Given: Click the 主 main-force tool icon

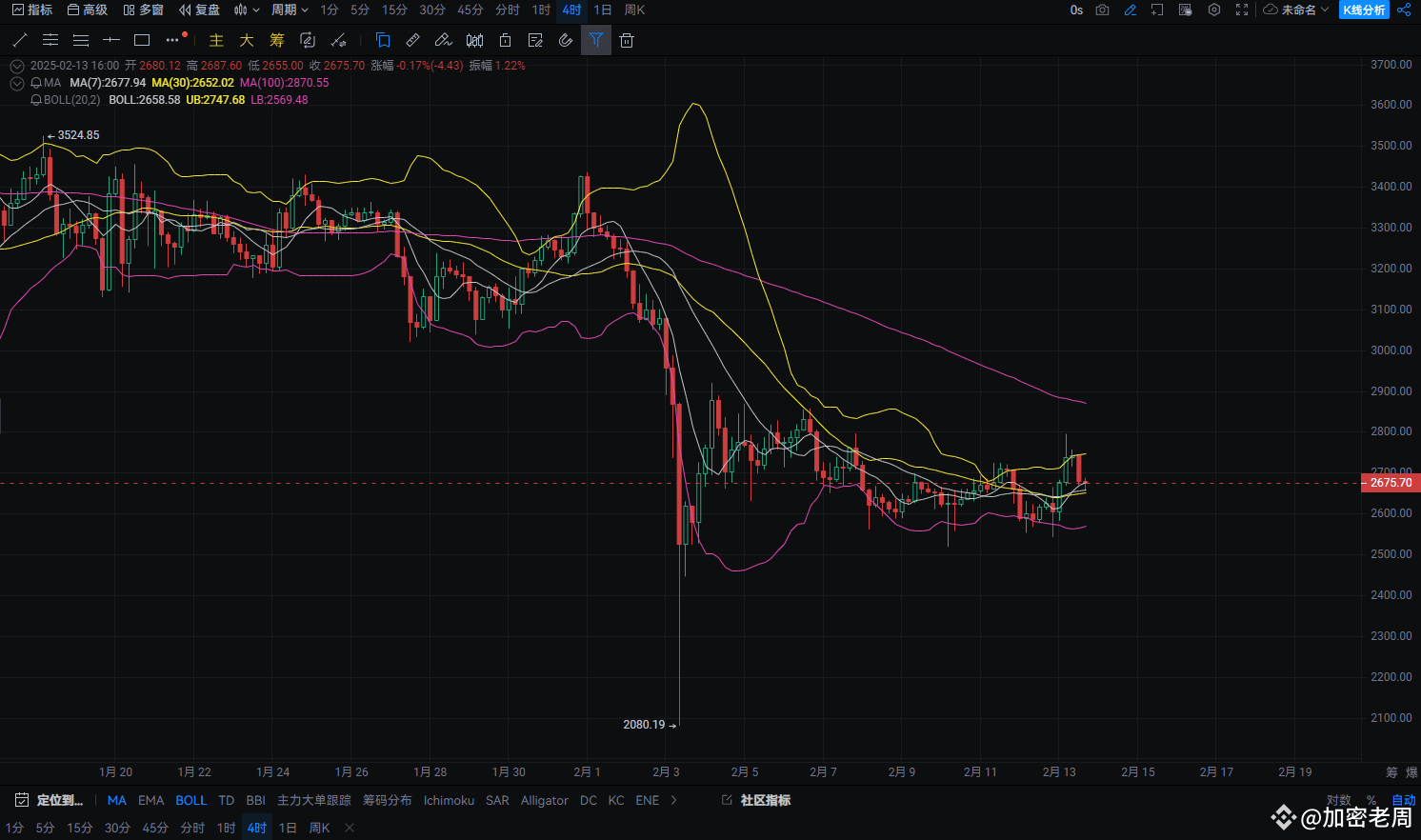Looking at the screenshot, I should point(216,40).
